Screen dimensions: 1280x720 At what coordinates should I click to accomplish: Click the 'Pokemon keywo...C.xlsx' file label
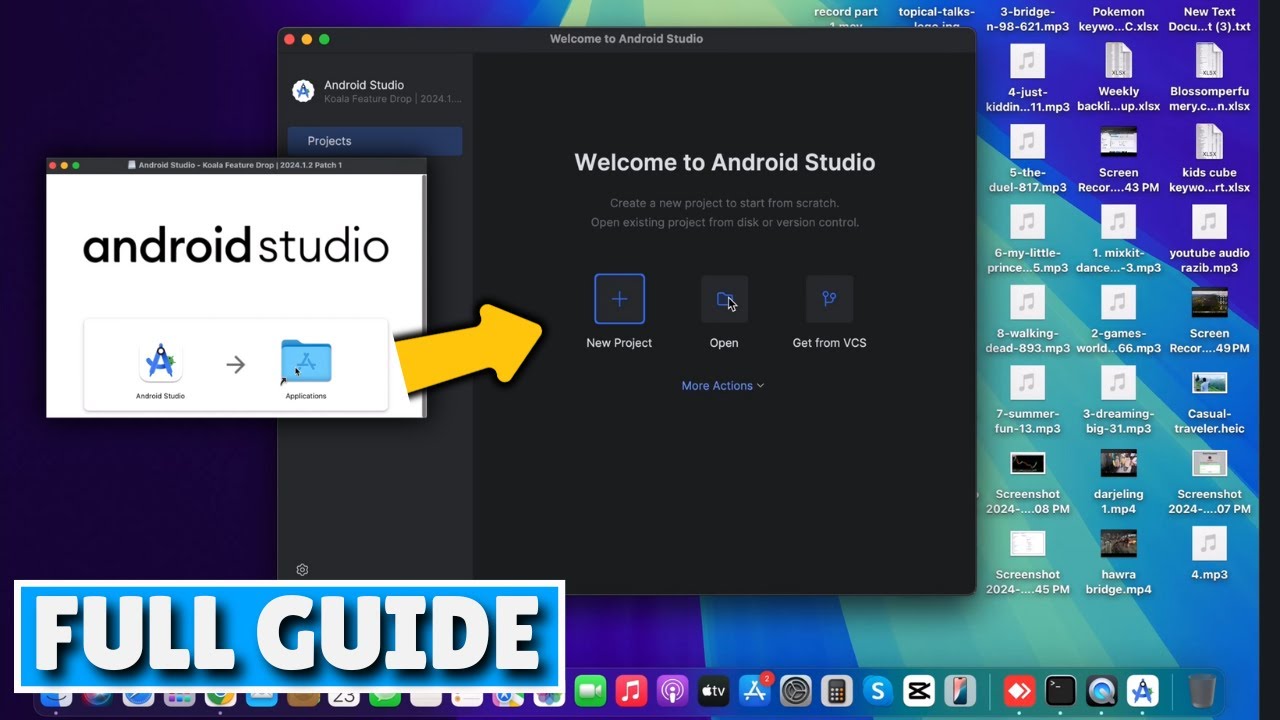coord(1118,19)
